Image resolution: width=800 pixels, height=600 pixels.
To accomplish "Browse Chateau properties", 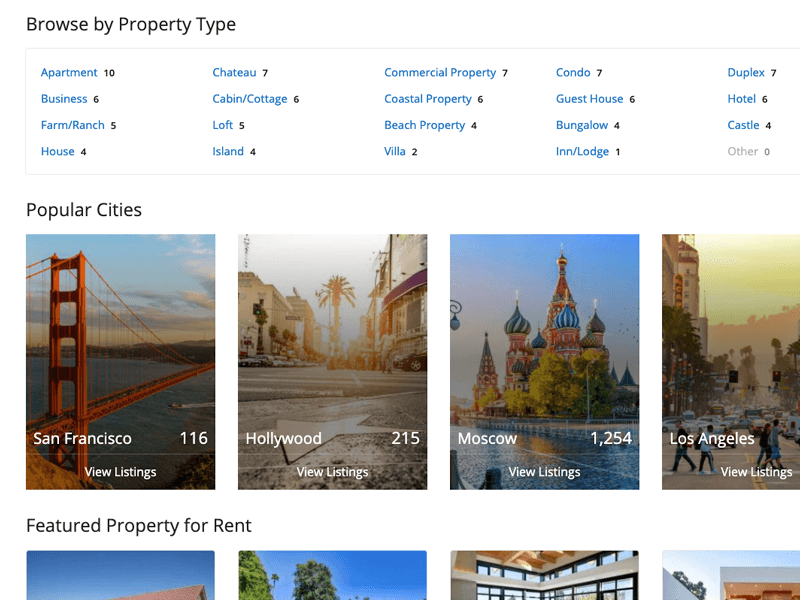I will pyautogui.click(x=234, y=72).
